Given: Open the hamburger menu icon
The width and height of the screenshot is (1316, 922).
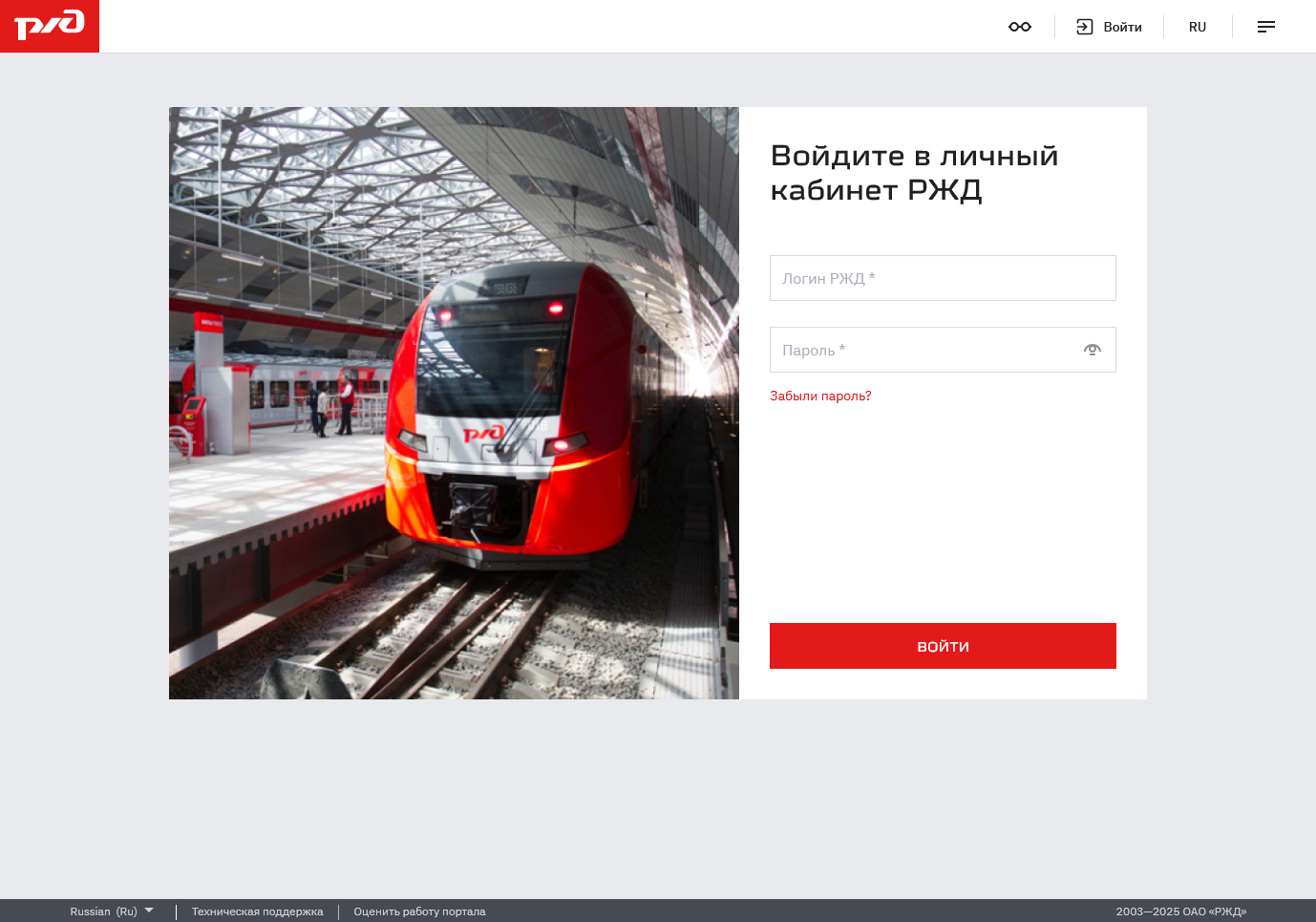Looking at the screenshot, I should pos(1266,27).
